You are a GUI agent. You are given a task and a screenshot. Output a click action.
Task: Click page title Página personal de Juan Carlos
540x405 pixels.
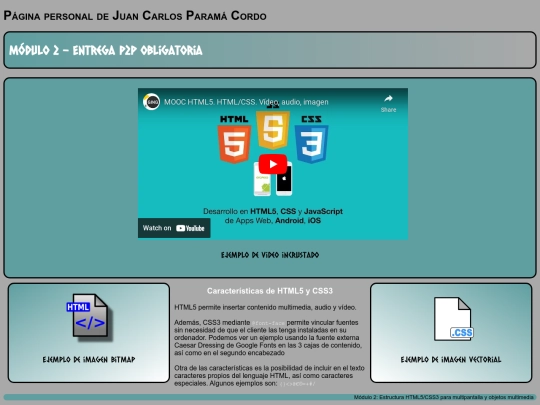(x=135, y=16)
